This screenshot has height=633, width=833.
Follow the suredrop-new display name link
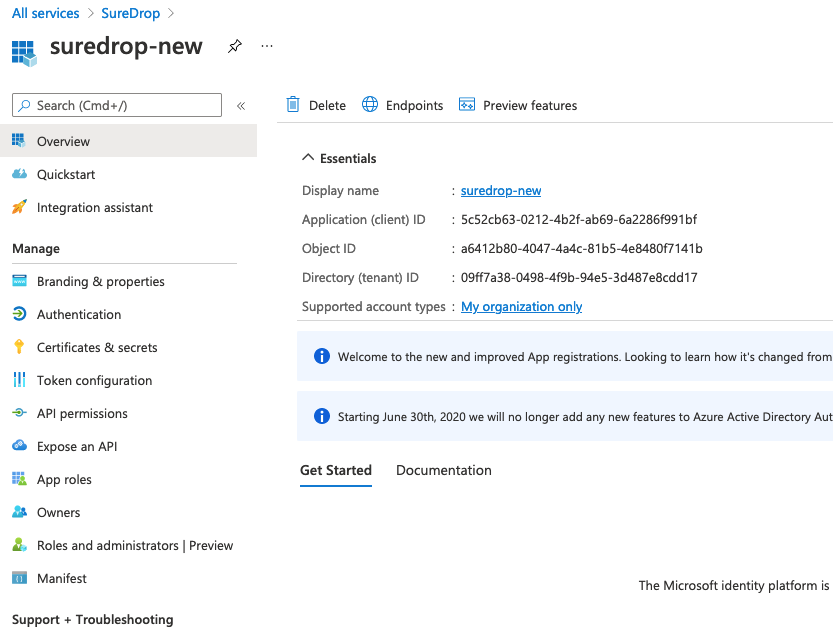(x=501, y=190)
